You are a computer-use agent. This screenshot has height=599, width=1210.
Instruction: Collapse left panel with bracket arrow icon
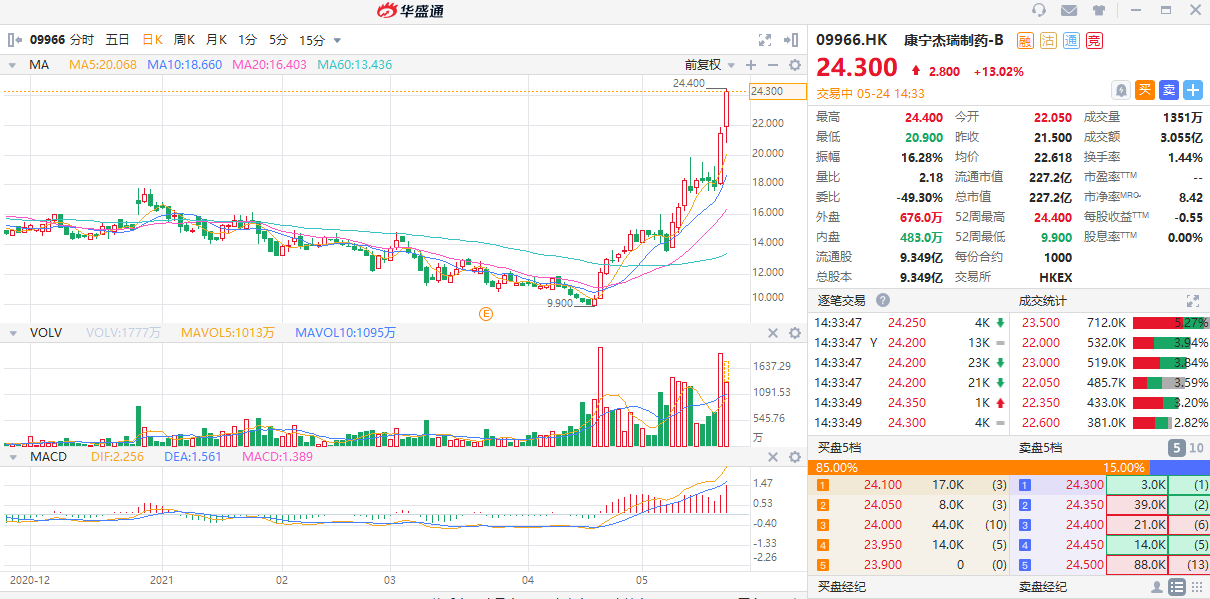(13, 40)
